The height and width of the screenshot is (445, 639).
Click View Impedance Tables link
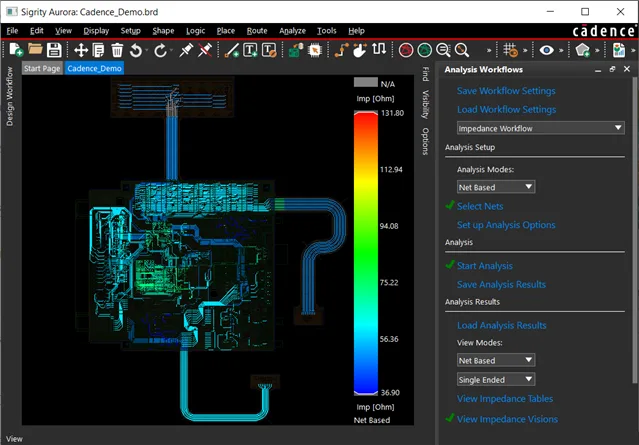505,399
